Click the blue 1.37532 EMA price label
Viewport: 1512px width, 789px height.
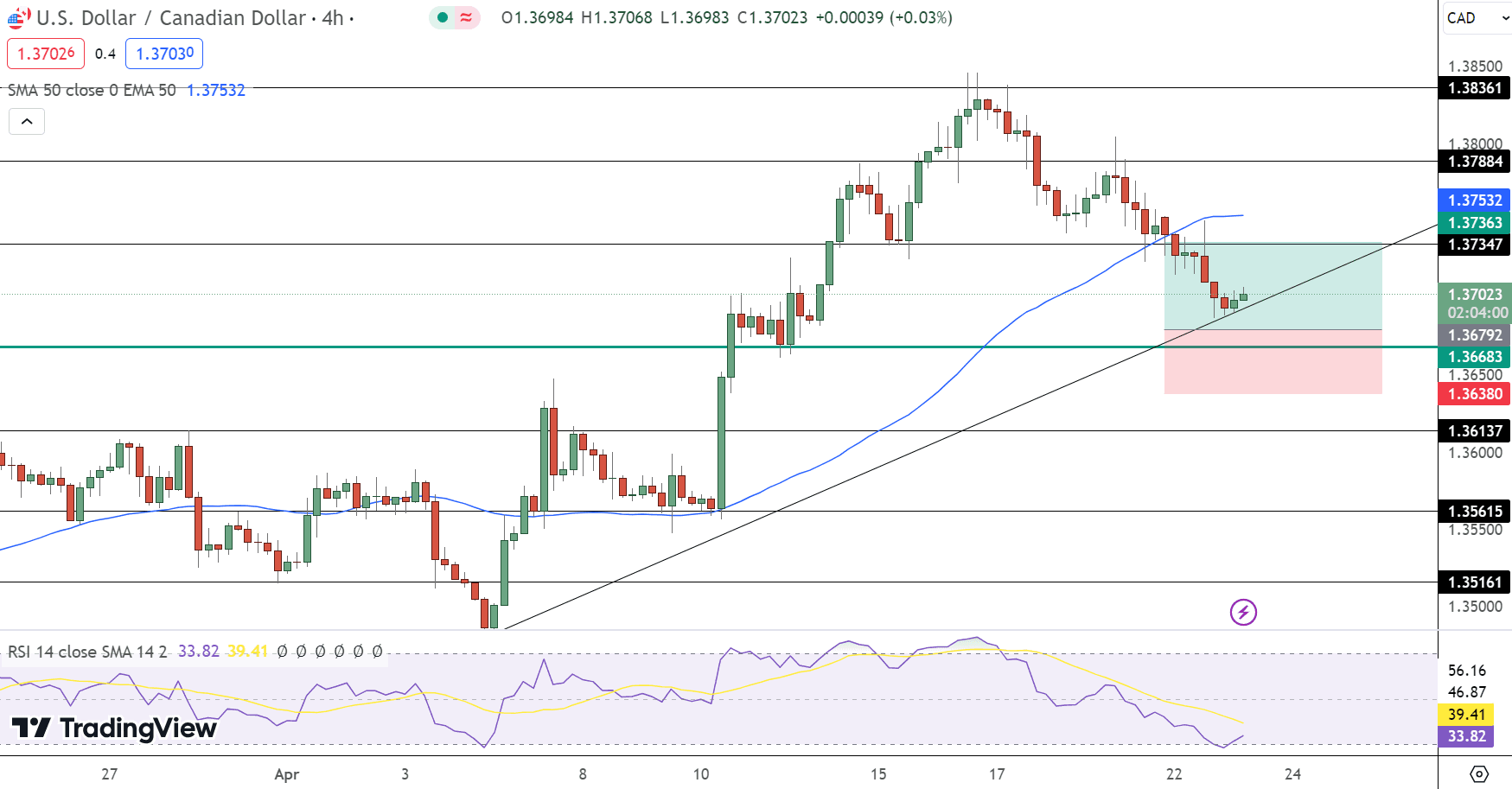[x=1475, y=200]
